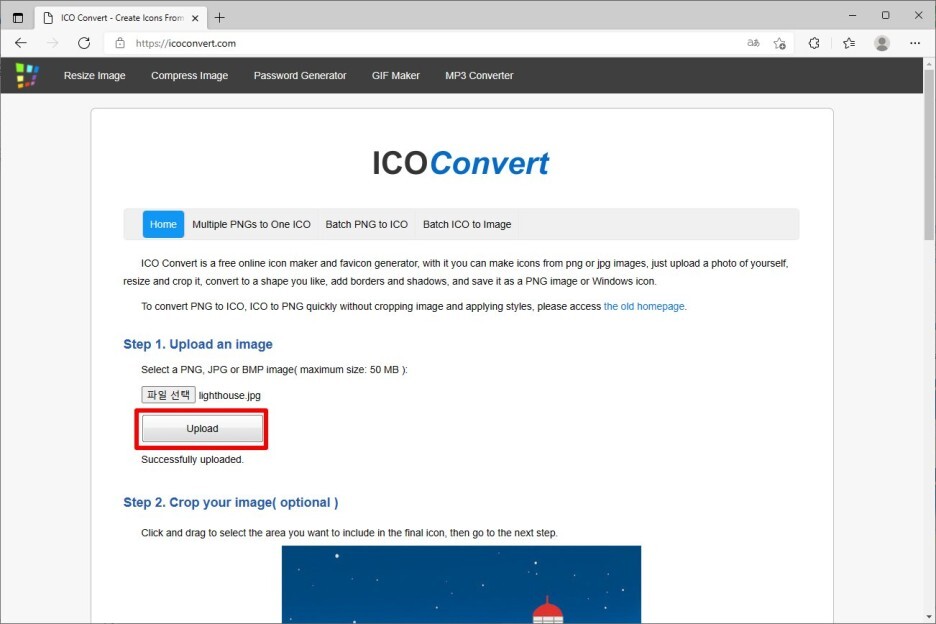Close the ICO Convert tab
The height and width of the screenshot is (624, 936).
coord(195,18)
